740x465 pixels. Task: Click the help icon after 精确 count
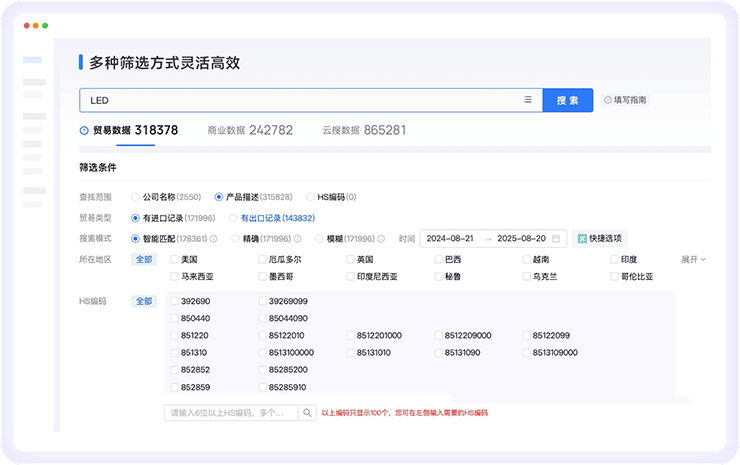[299, 239]
